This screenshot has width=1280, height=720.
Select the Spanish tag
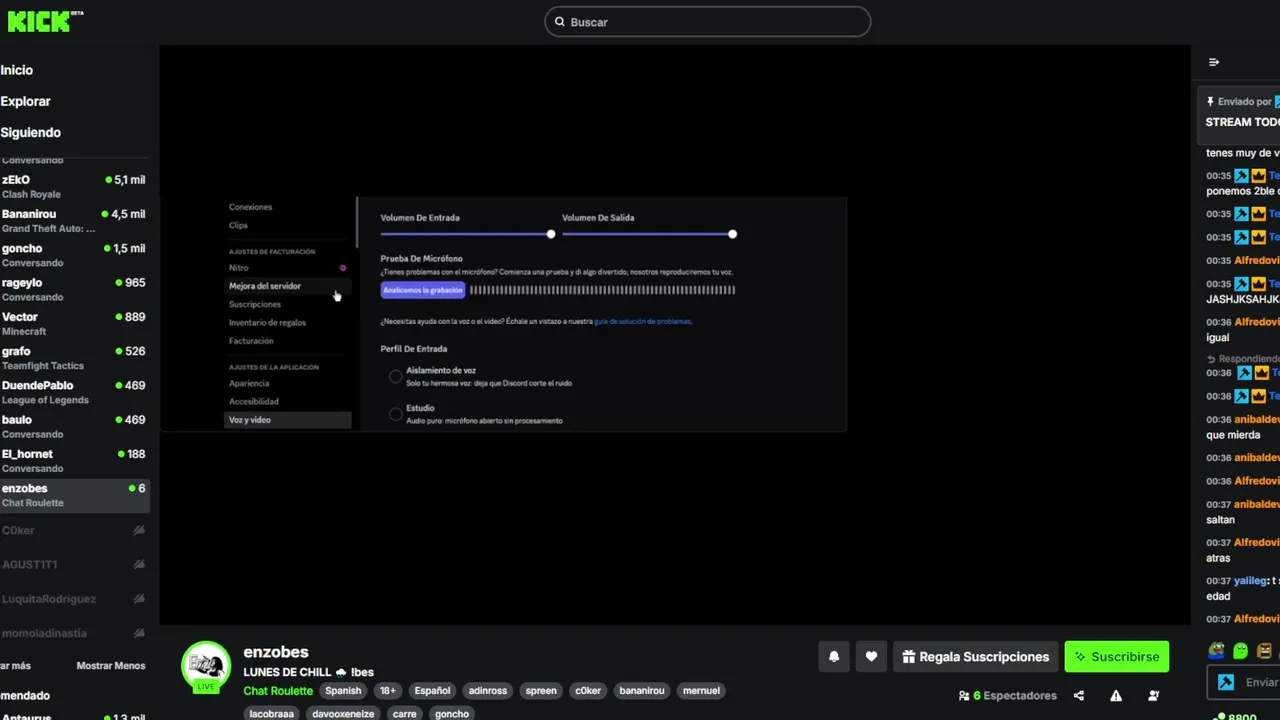point(343,690)
